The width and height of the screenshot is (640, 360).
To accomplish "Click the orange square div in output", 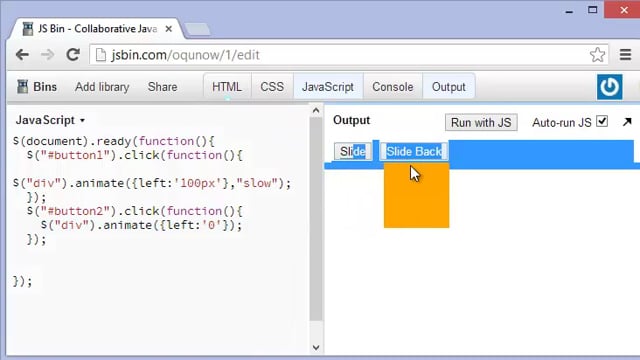I will (x=416, y=195).
